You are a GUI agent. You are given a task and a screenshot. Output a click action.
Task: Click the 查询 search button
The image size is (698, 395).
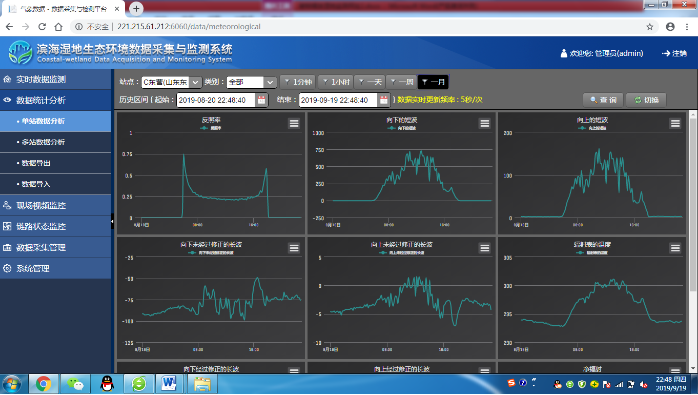[x=603, y=100]
